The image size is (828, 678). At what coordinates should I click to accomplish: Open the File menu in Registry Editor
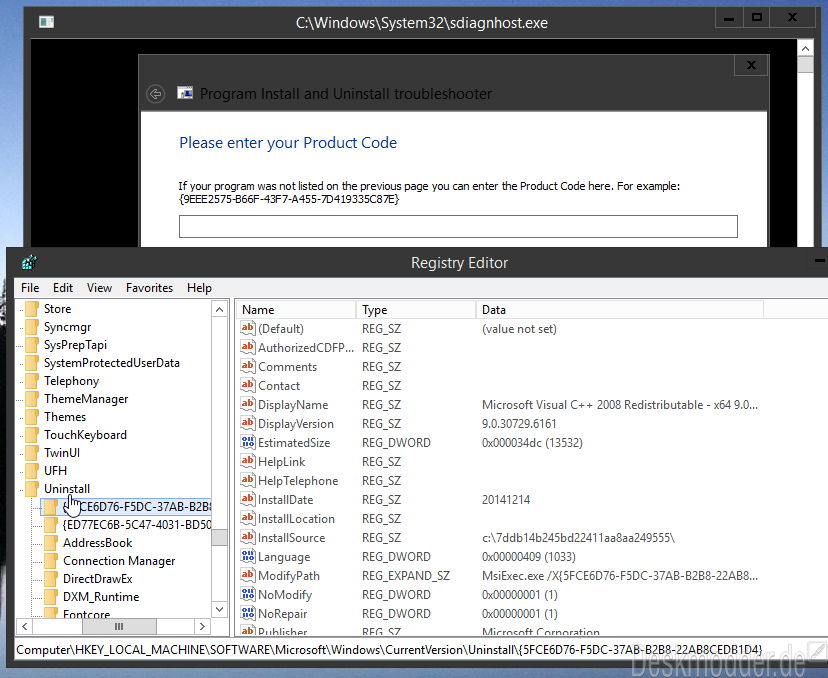click(30, 288)
